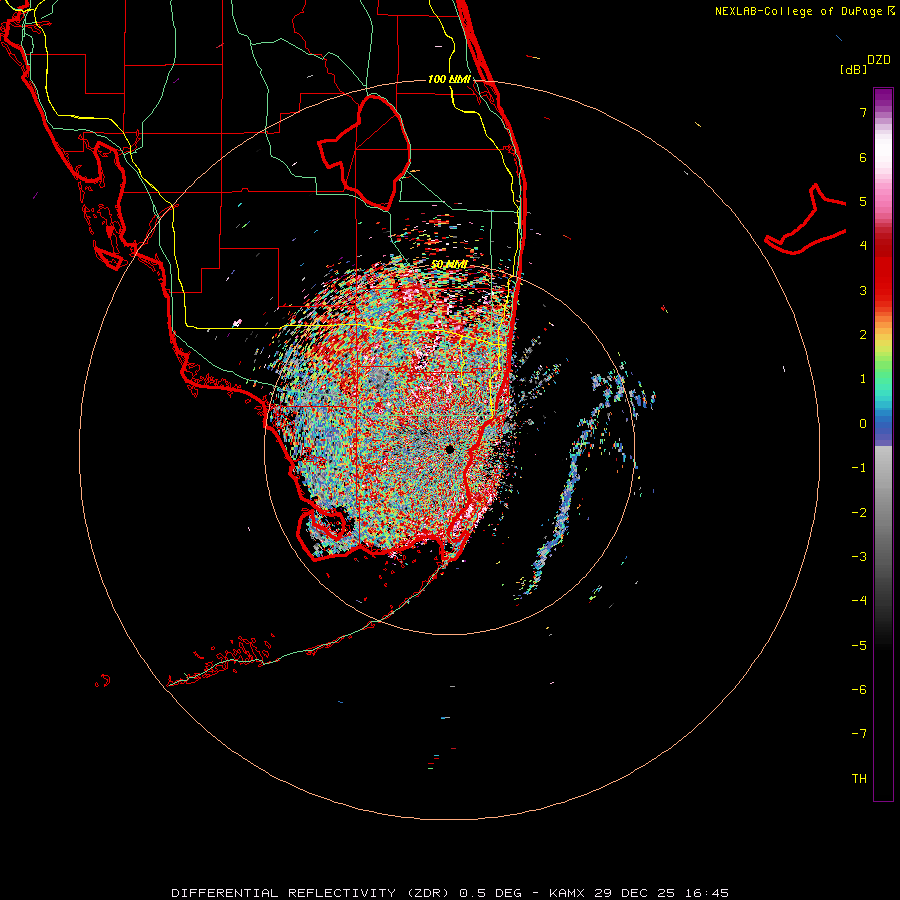Click the 4 value on the color scale
This screenshot has width=900, height=900.
863,246
